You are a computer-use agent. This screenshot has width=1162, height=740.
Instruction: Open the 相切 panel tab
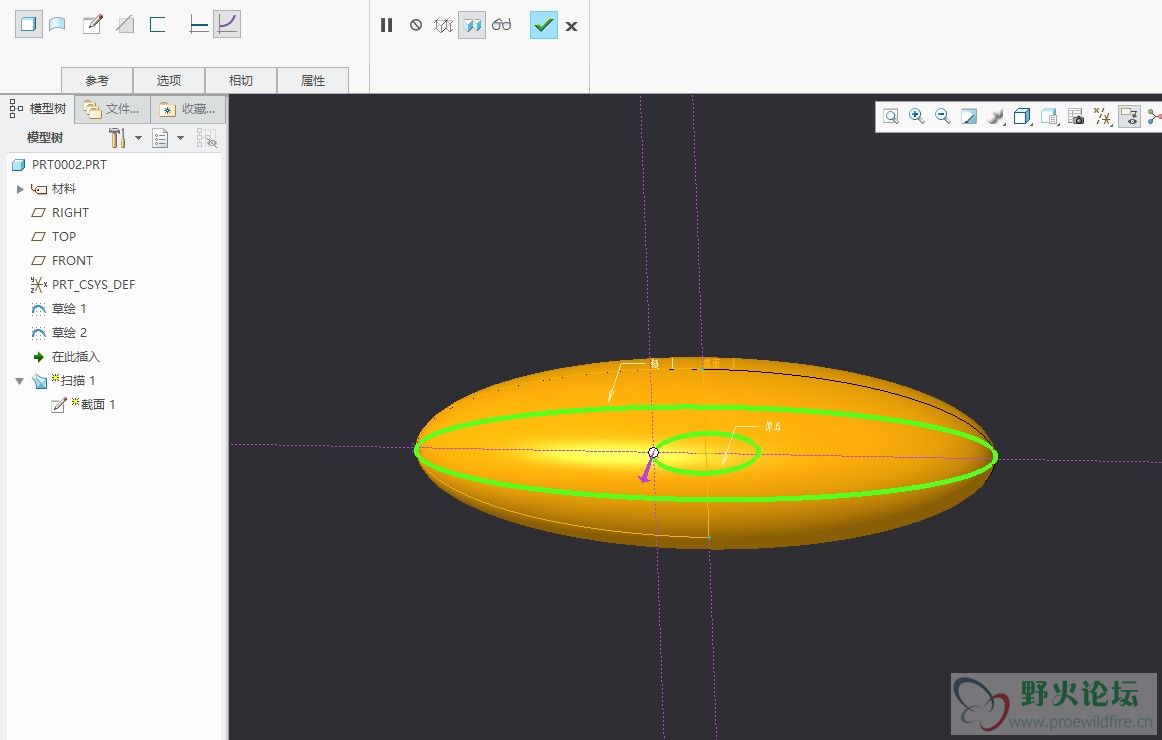pos(241,80)
